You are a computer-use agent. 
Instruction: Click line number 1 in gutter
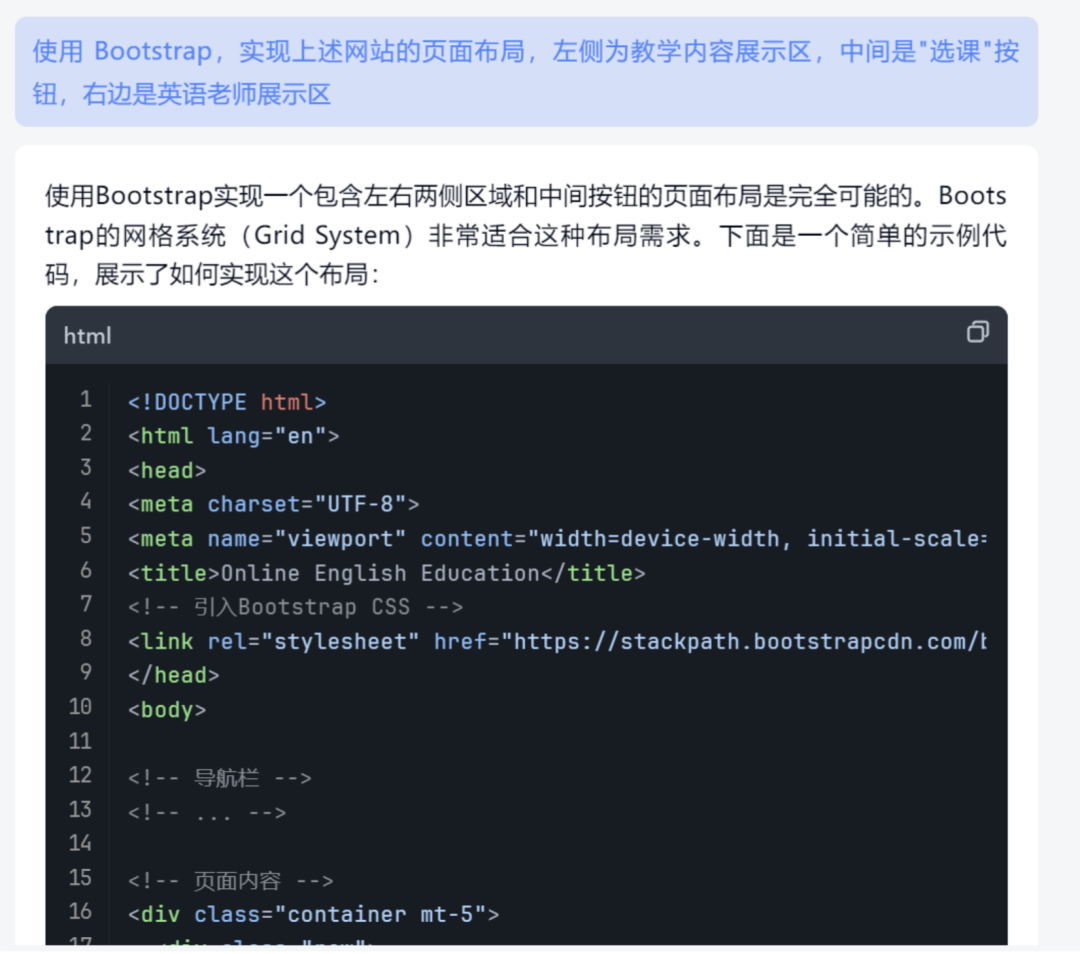tap(86, 400)
